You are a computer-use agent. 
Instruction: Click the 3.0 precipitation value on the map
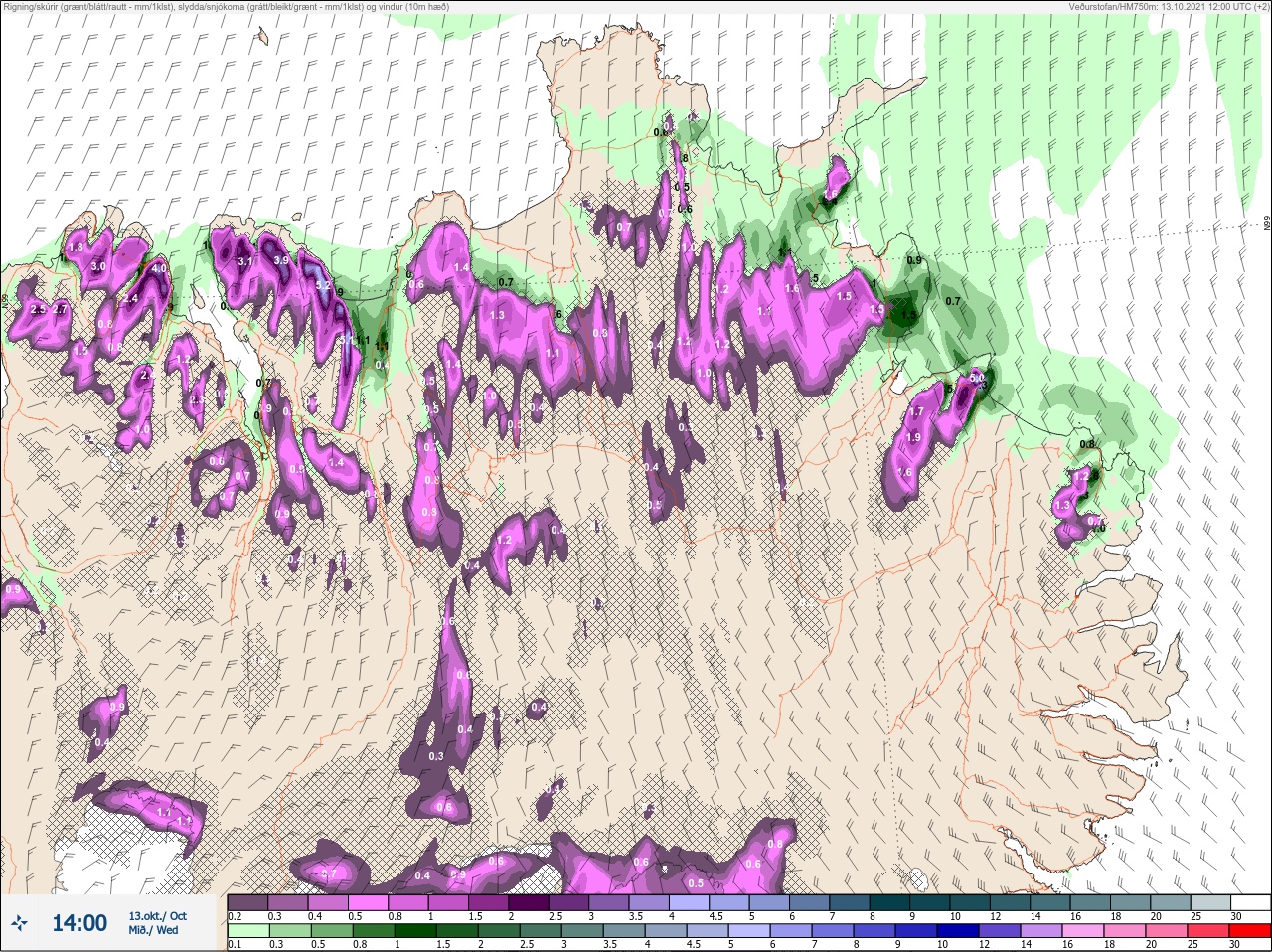coord(98,266)
